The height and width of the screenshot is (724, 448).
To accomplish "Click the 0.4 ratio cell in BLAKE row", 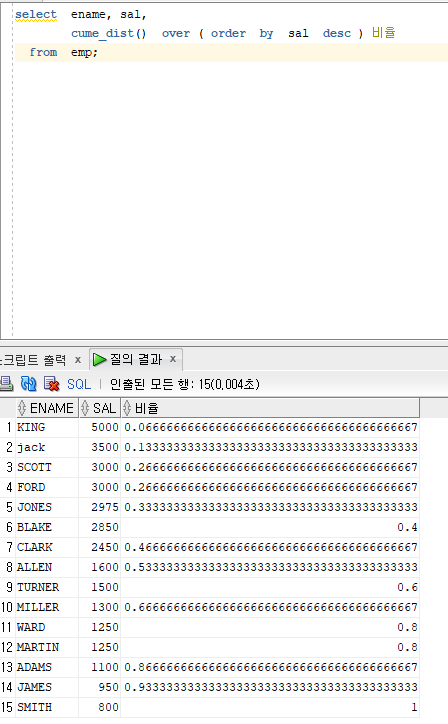I will 271,527.
